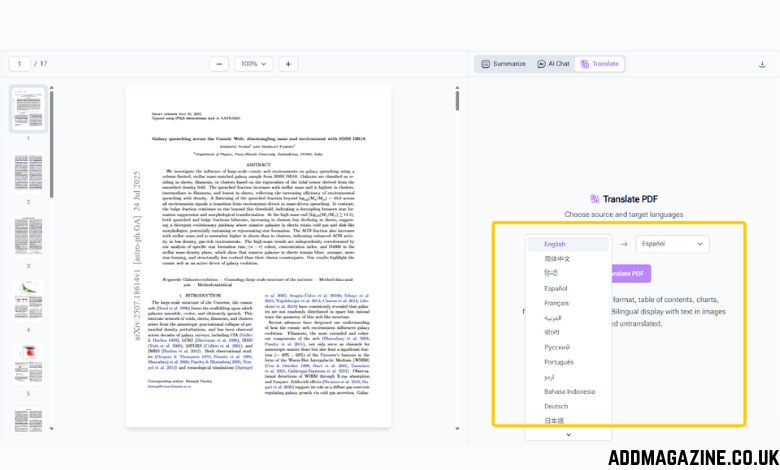Open page 1 thumbnail in sidebar
The width and height of the screenshot is (780, 470).
click(28, 108)
